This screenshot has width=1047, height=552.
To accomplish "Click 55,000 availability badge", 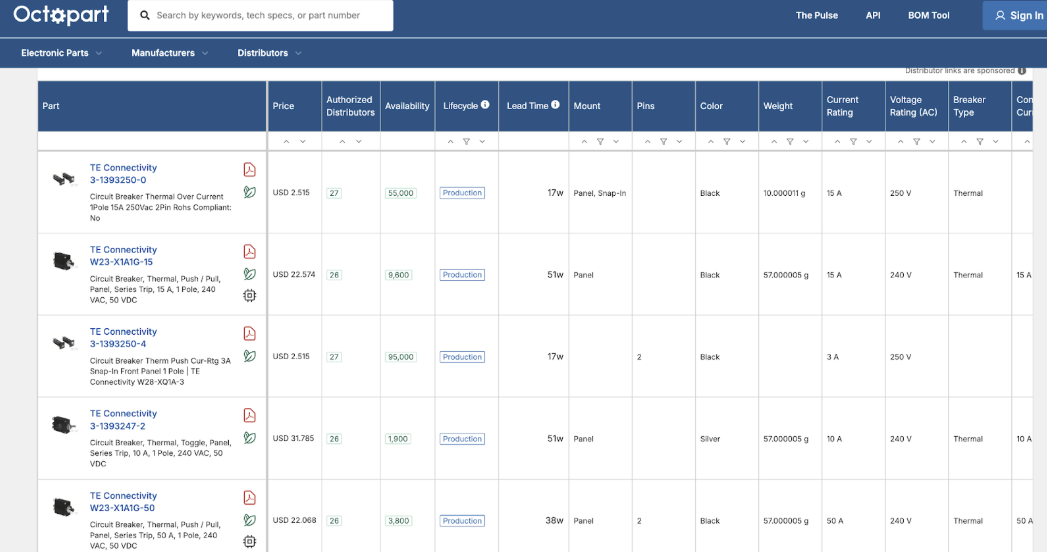I will 401,193.
